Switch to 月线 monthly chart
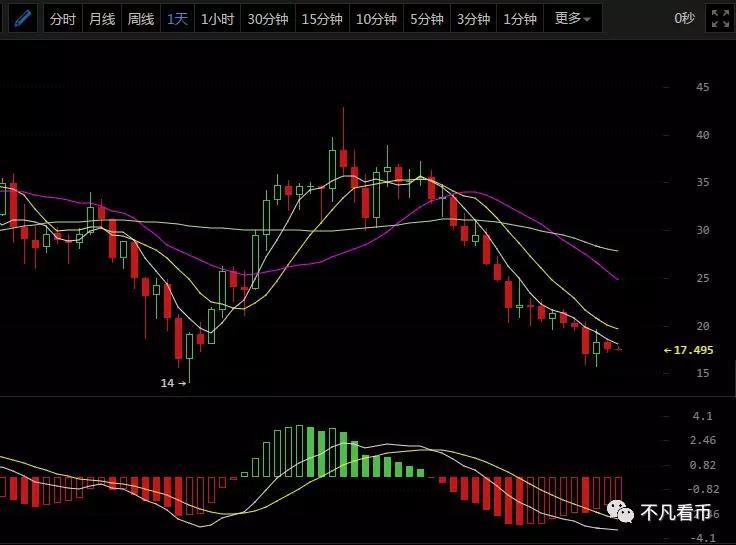This screenshot has height=545, width=736. (102, 19)
